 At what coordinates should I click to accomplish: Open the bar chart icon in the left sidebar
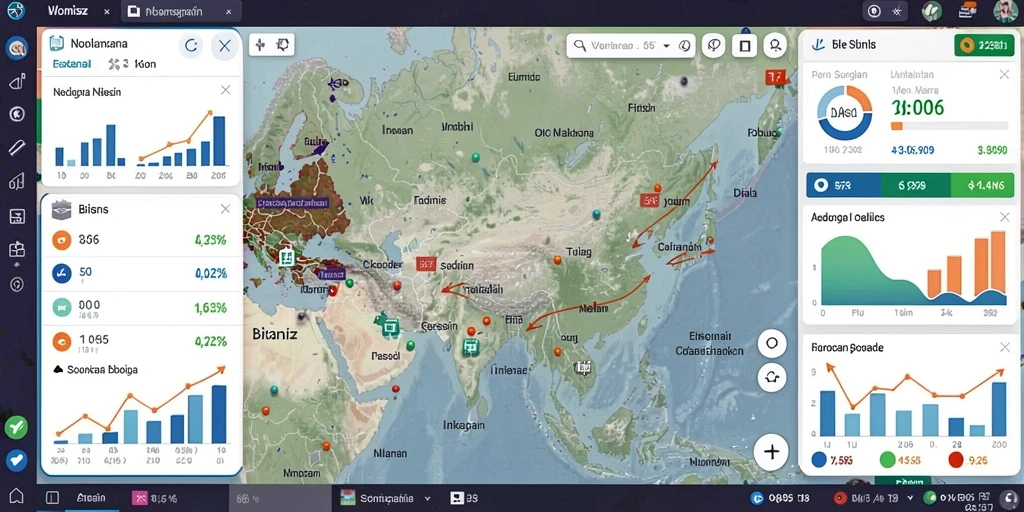click(x=16, y=182)
